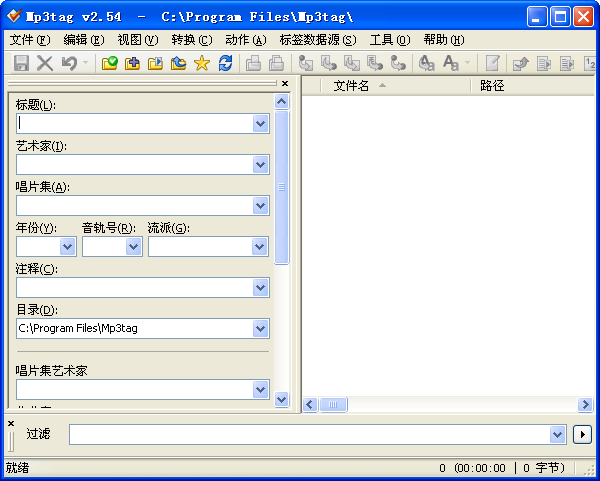Click the file list scroll right arrow
Screen dimensions: 600x481
pyautogui.click(x=585, y=404)
